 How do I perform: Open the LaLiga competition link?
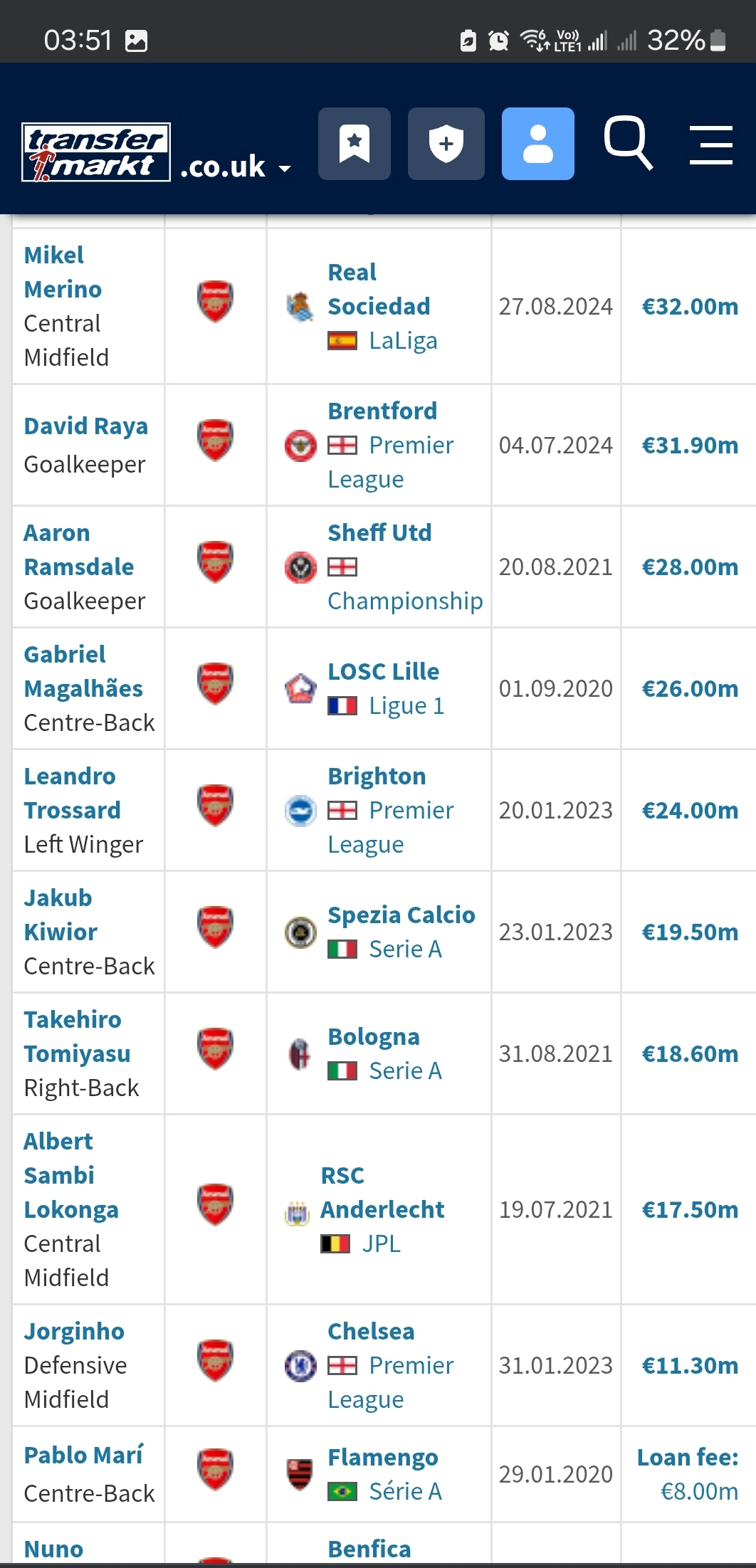pyautogui.click(x=403, y=341)
